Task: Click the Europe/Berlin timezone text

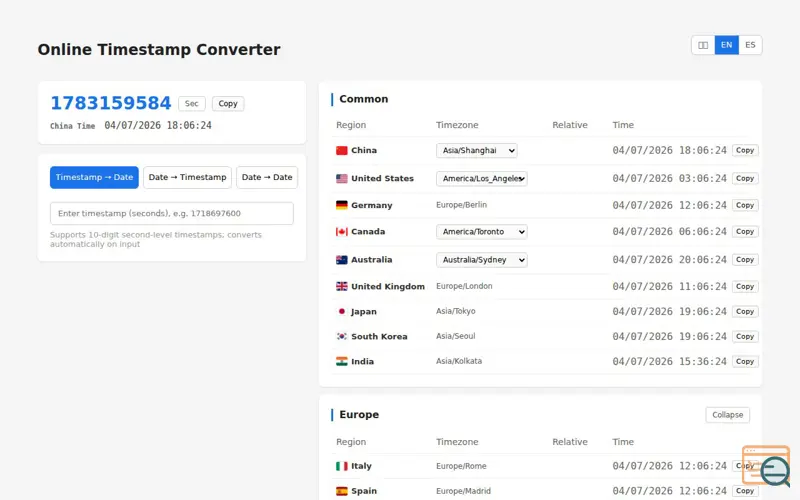Action: pyautogui.click(x=461, y=205)
